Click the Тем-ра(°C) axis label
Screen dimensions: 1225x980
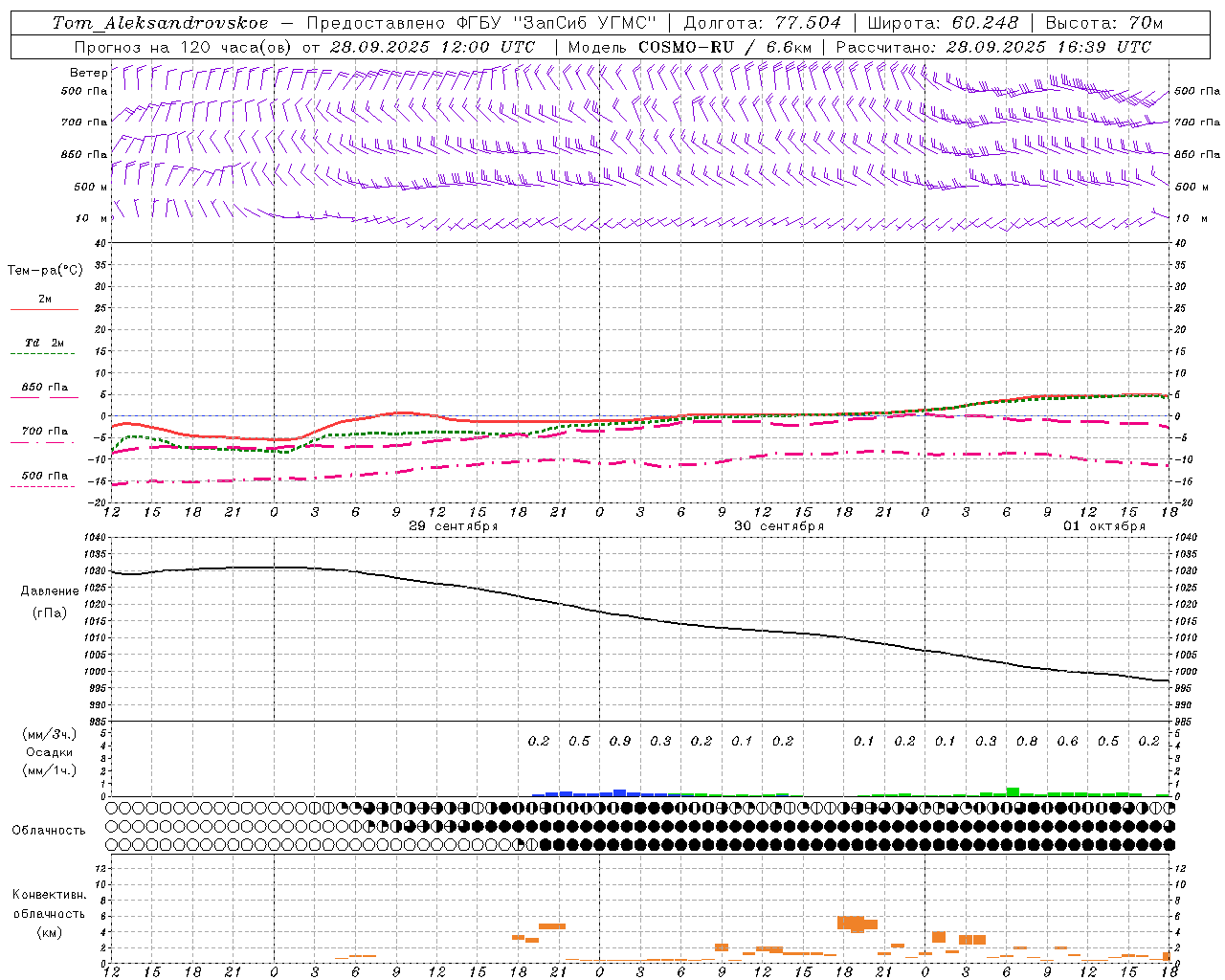pyautogui.click(x=45, y=271)
